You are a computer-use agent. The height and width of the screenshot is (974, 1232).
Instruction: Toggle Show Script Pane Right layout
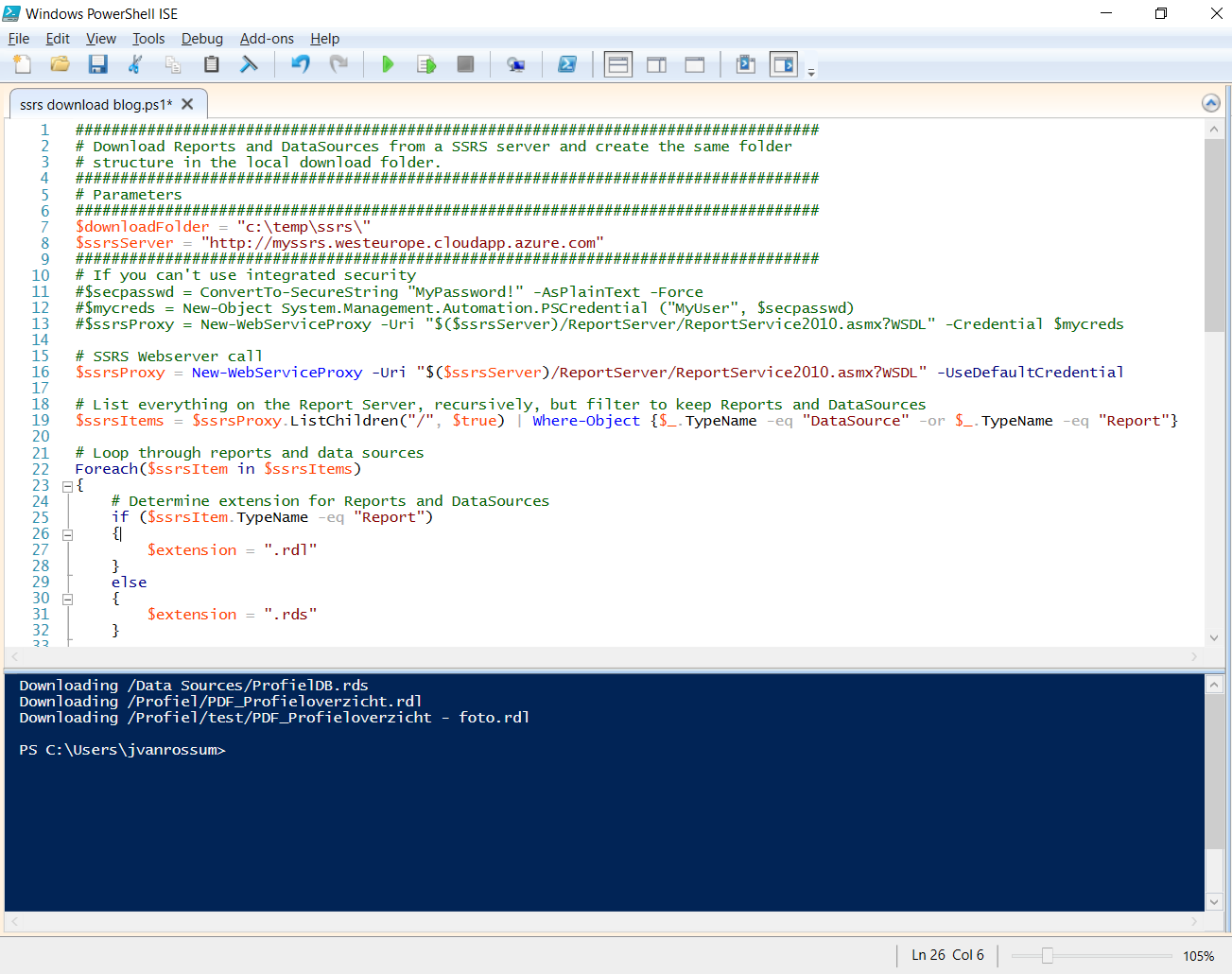point(656,64)
